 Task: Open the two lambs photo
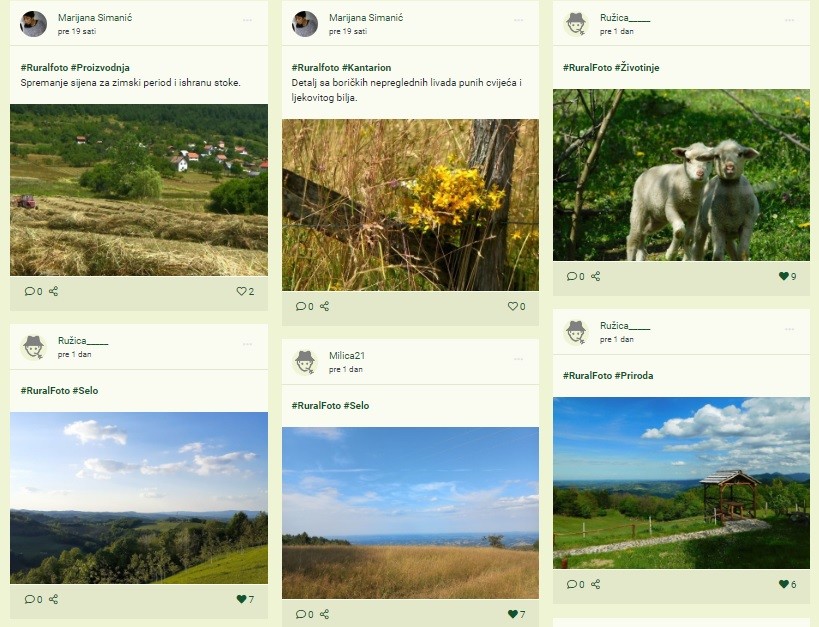[681, 175]
